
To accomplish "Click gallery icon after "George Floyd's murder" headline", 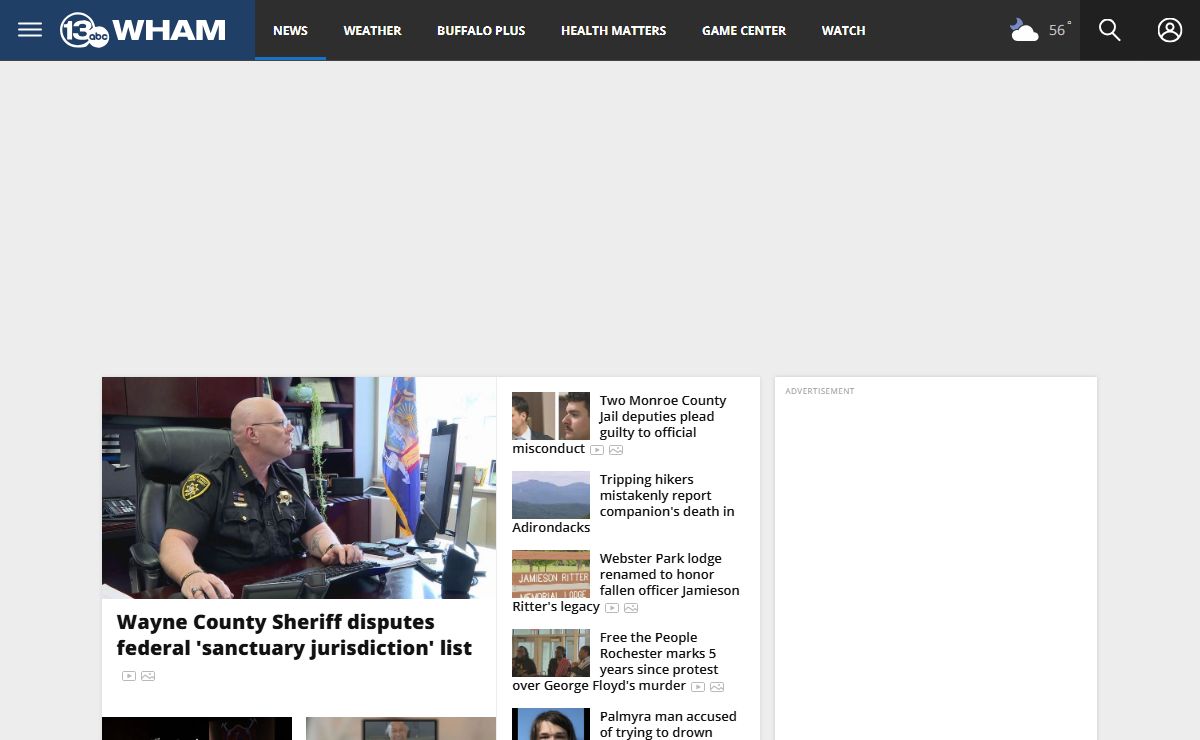I will click(x=717, y=687).
